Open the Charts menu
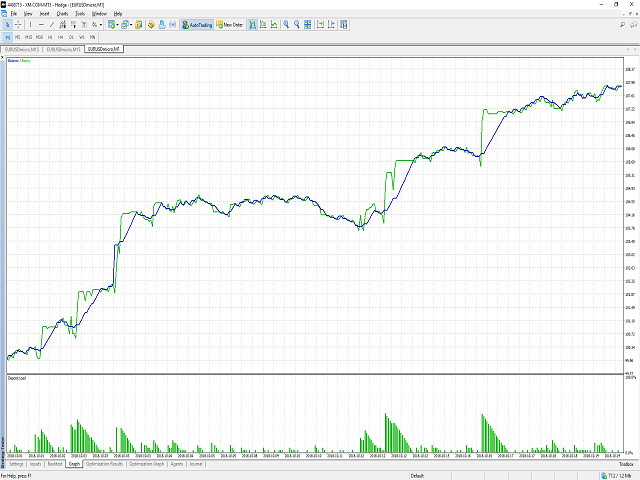 coord(62,14)
